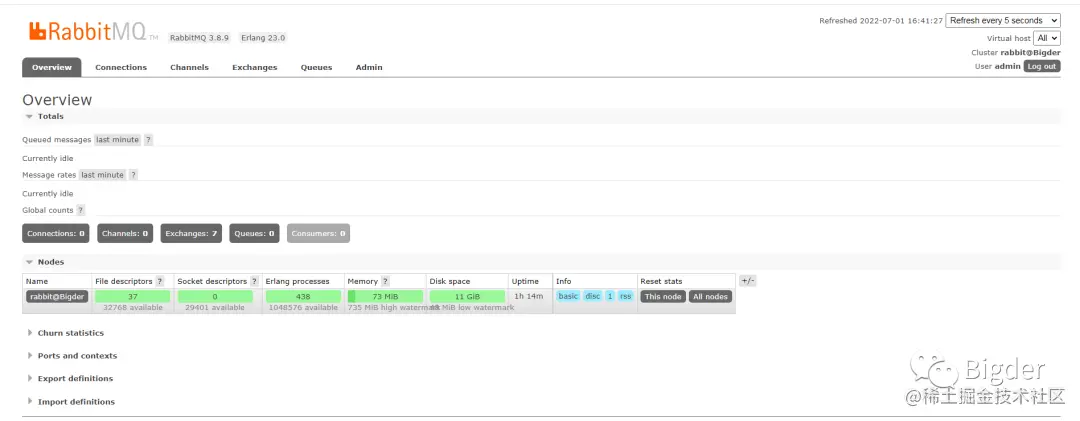The width and height of the screenshot is (1080, 421).
Task: Log out of admin user
Action: [1042, 66]
